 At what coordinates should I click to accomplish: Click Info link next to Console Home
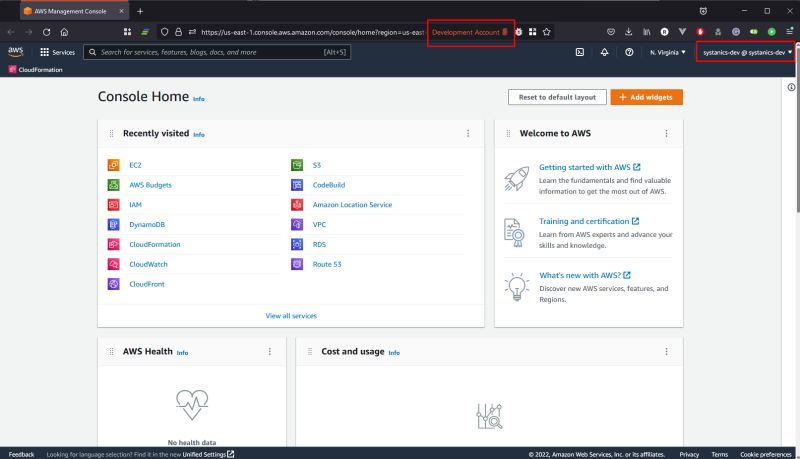(x=198, y=99)
